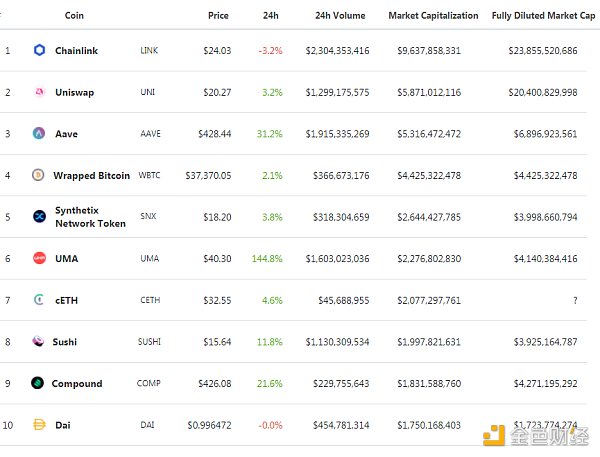Select the red UMA logo icon
This screenshot has height=457, width=600.
(39, 258)
